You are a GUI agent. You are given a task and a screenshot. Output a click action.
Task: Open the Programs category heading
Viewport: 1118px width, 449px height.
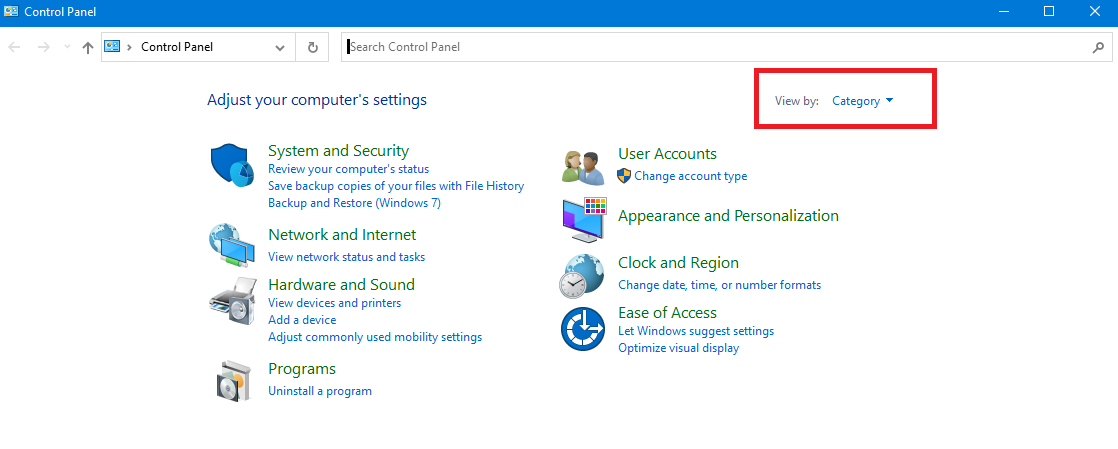click(302, 368)
